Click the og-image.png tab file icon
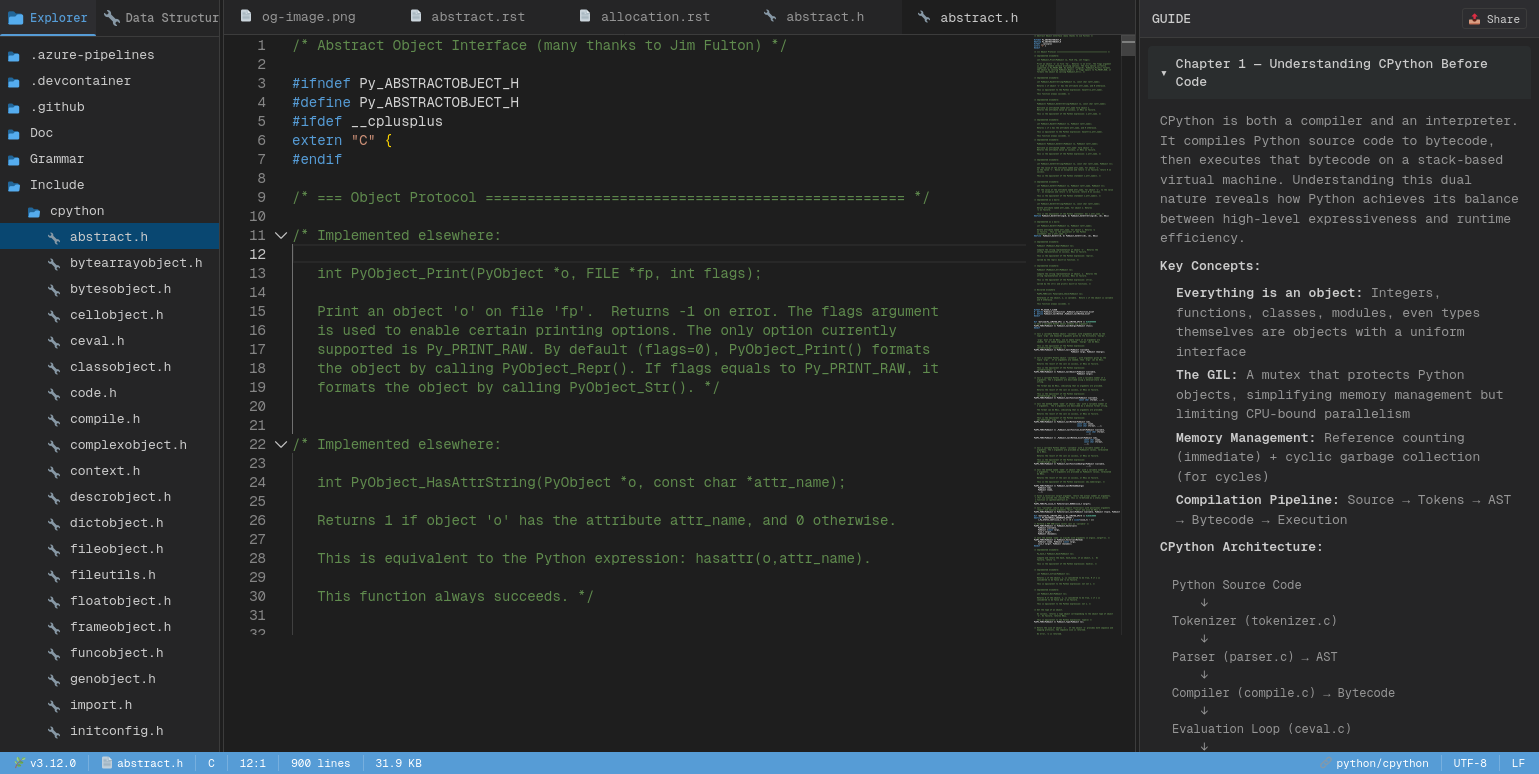This screenshot has width=1539, height=774. [246, 16]
